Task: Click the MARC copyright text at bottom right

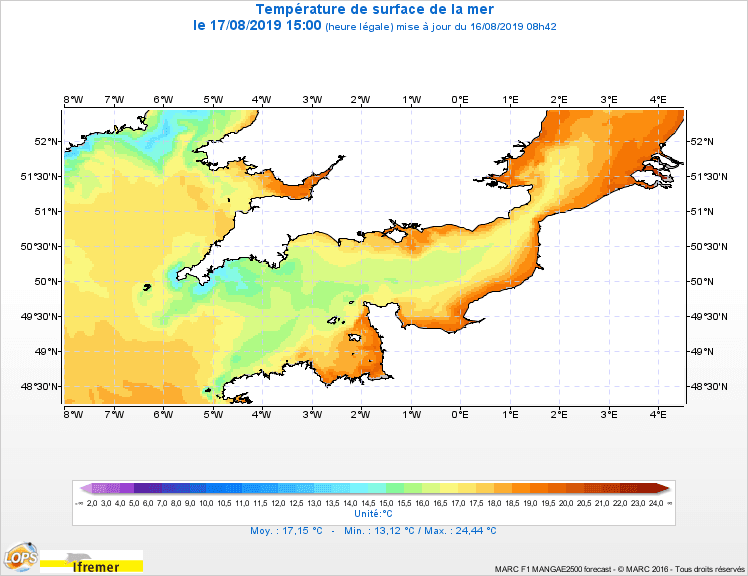Action: [x=618, y=569]
